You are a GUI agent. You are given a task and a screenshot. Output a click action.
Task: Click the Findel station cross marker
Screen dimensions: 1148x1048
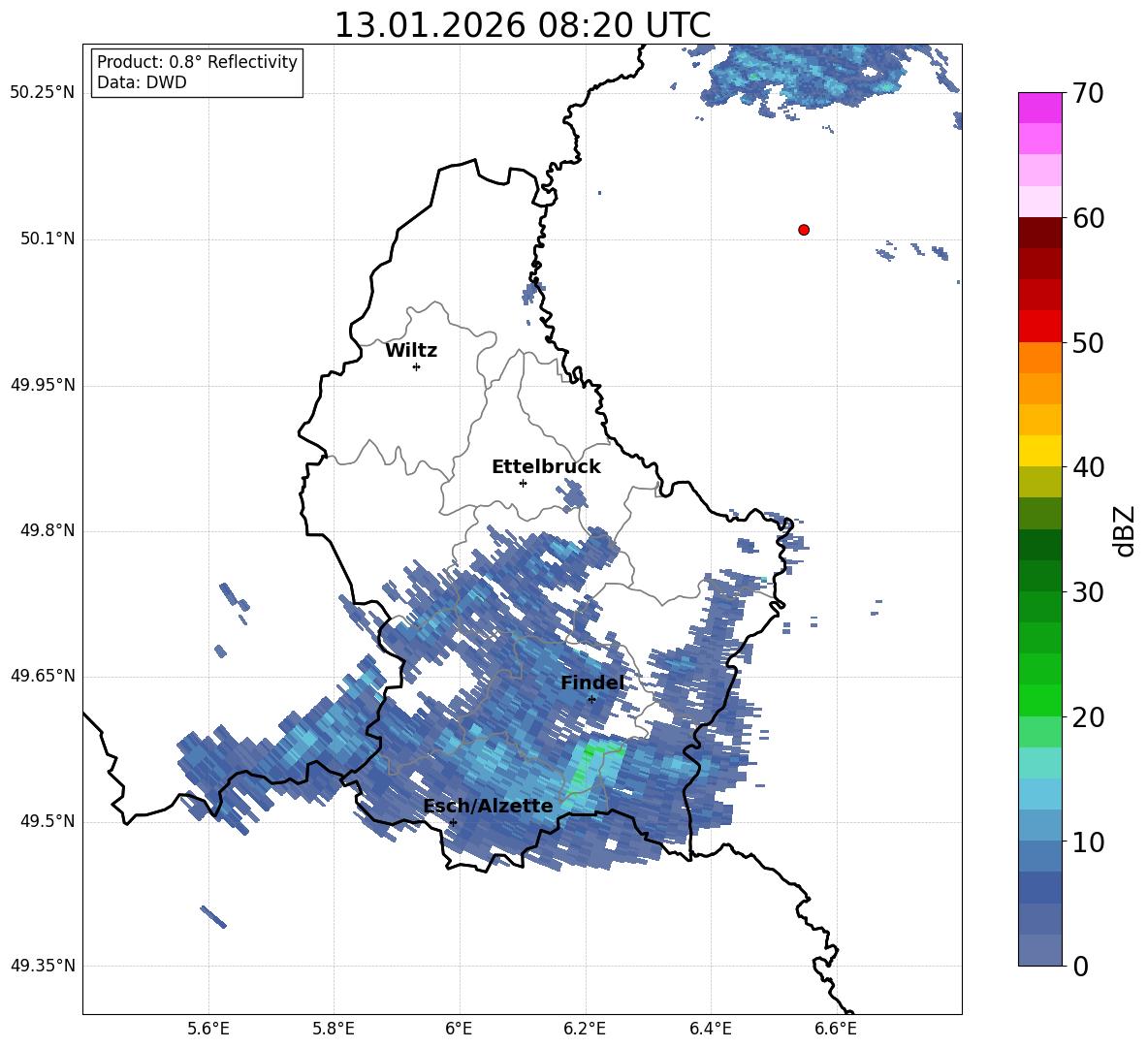pos(591,699)
